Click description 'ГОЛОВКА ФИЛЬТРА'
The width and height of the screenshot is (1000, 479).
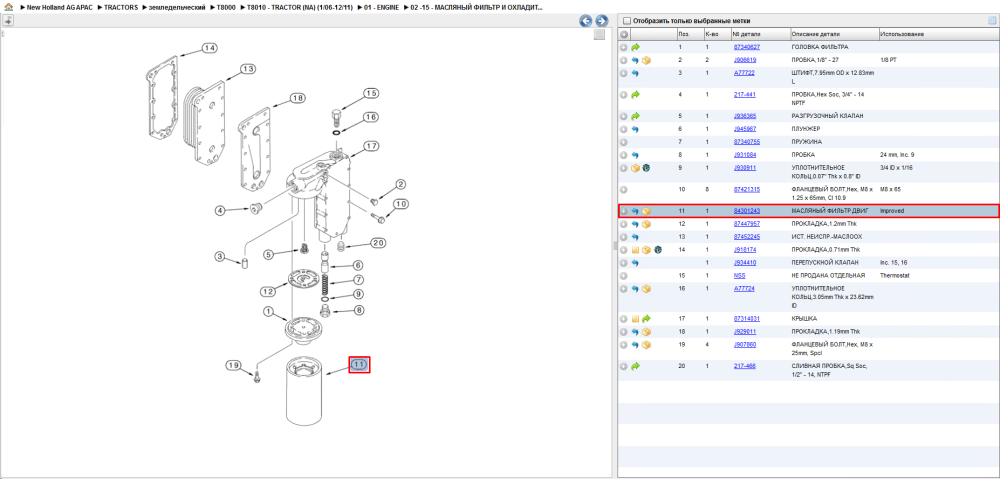(820, 47)
